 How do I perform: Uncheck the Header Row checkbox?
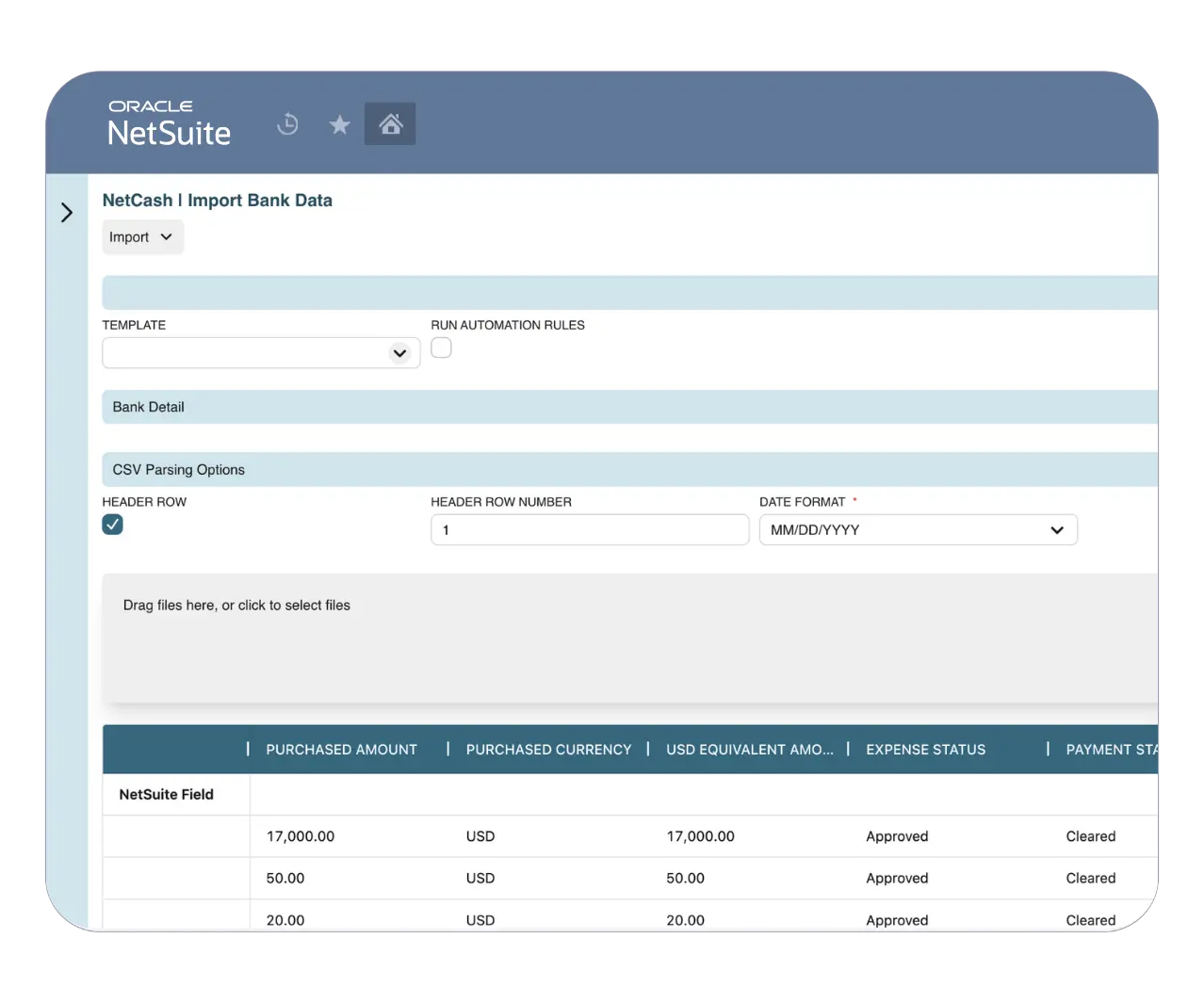pyautogui.click(x=113, y=525)
